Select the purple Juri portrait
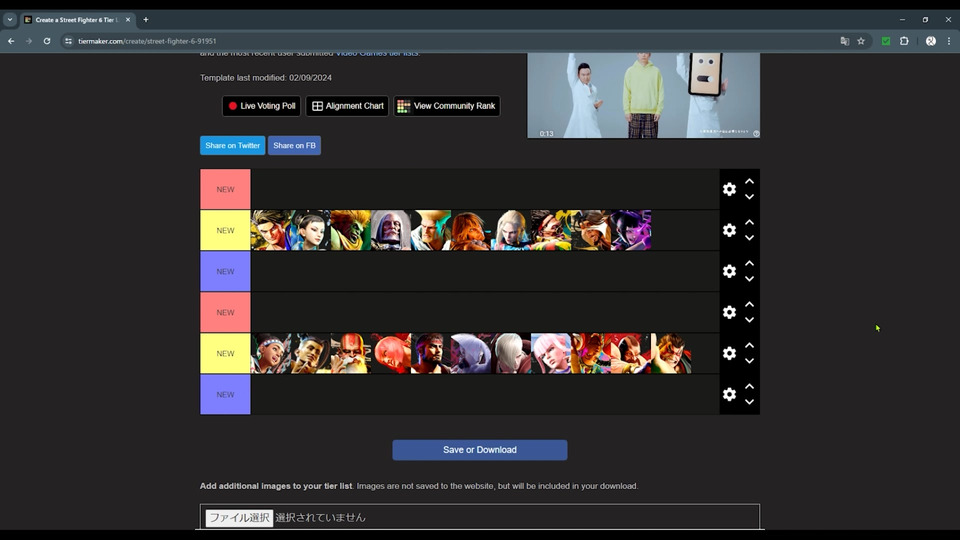Screen dimensions: 960x540 coord(631,230)
